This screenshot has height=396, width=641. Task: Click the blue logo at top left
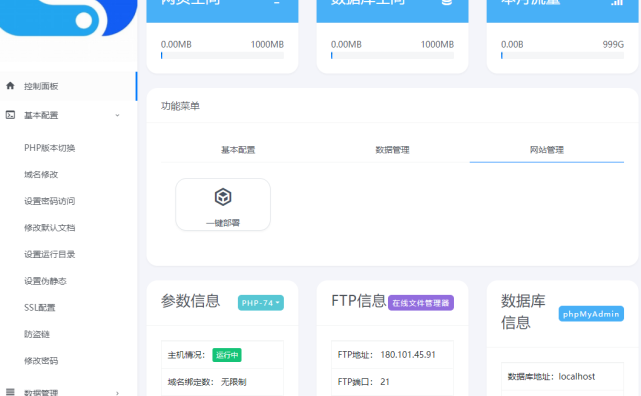[x=68, y=18]
